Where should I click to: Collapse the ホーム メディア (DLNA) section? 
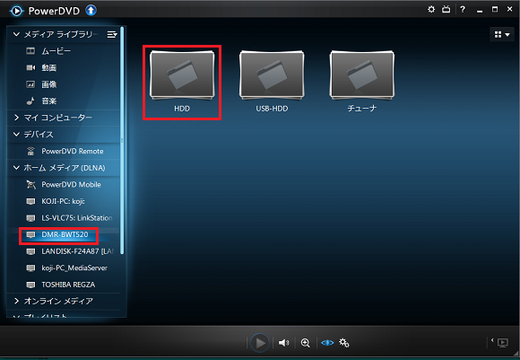pos(16,168)
